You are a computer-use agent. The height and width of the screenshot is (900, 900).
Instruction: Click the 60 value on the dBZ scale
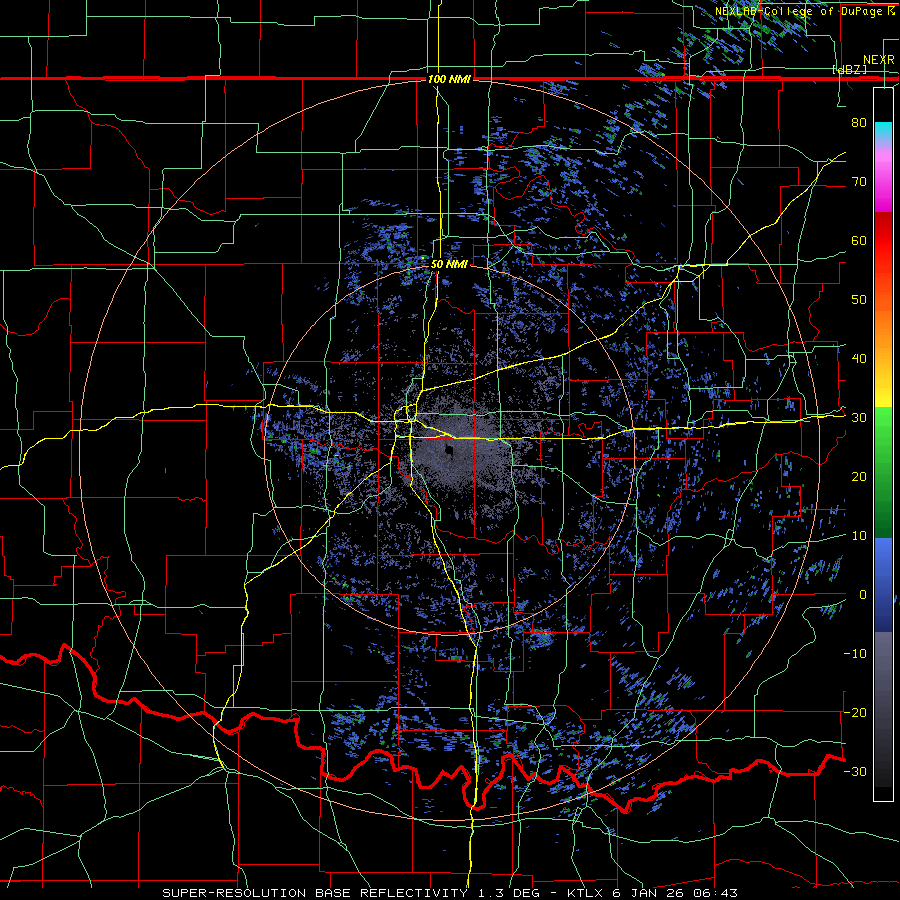click(859, 240)
